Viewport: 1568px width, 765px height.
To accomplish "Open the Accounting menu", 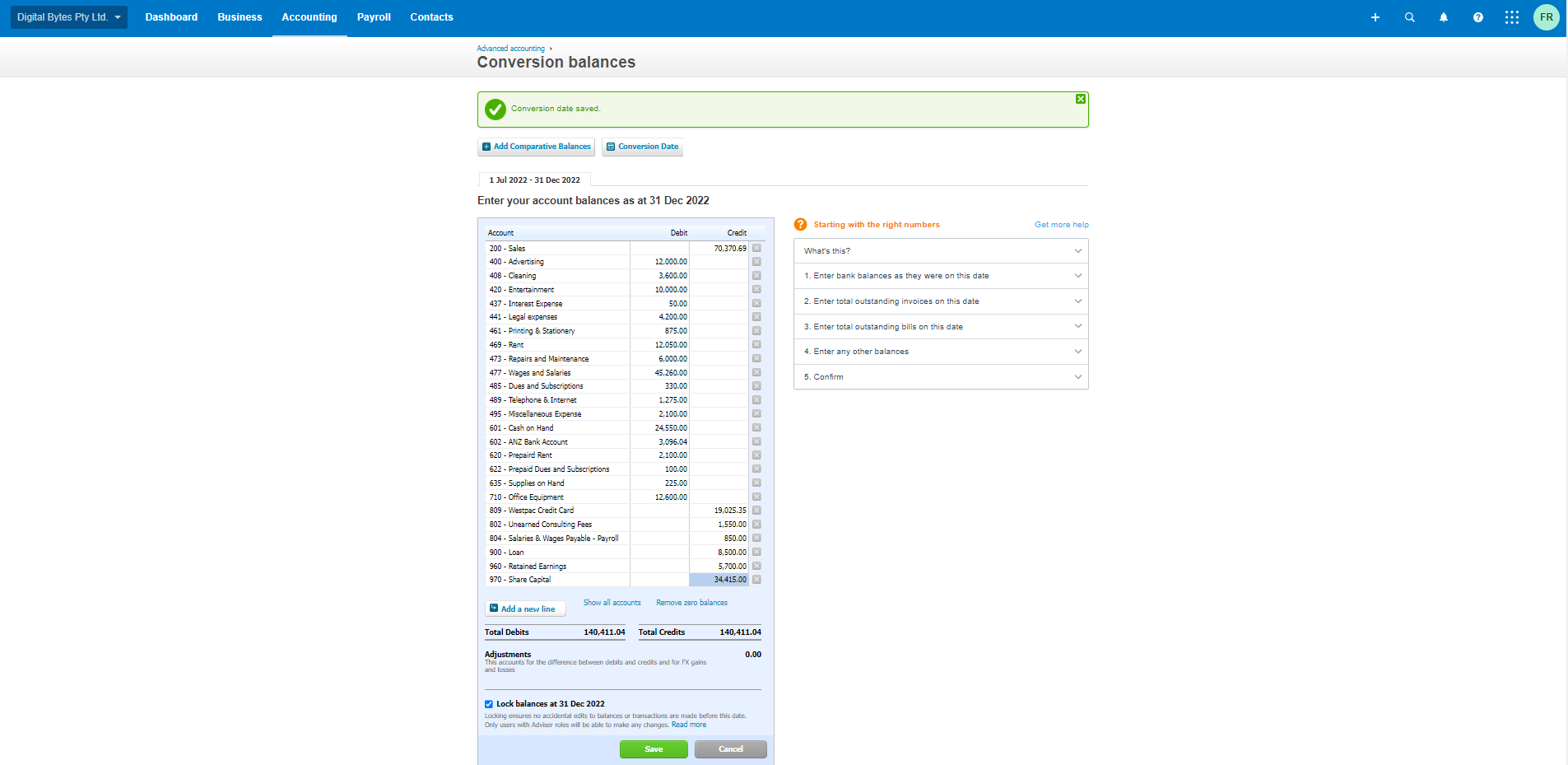I will tap(309, 17).
